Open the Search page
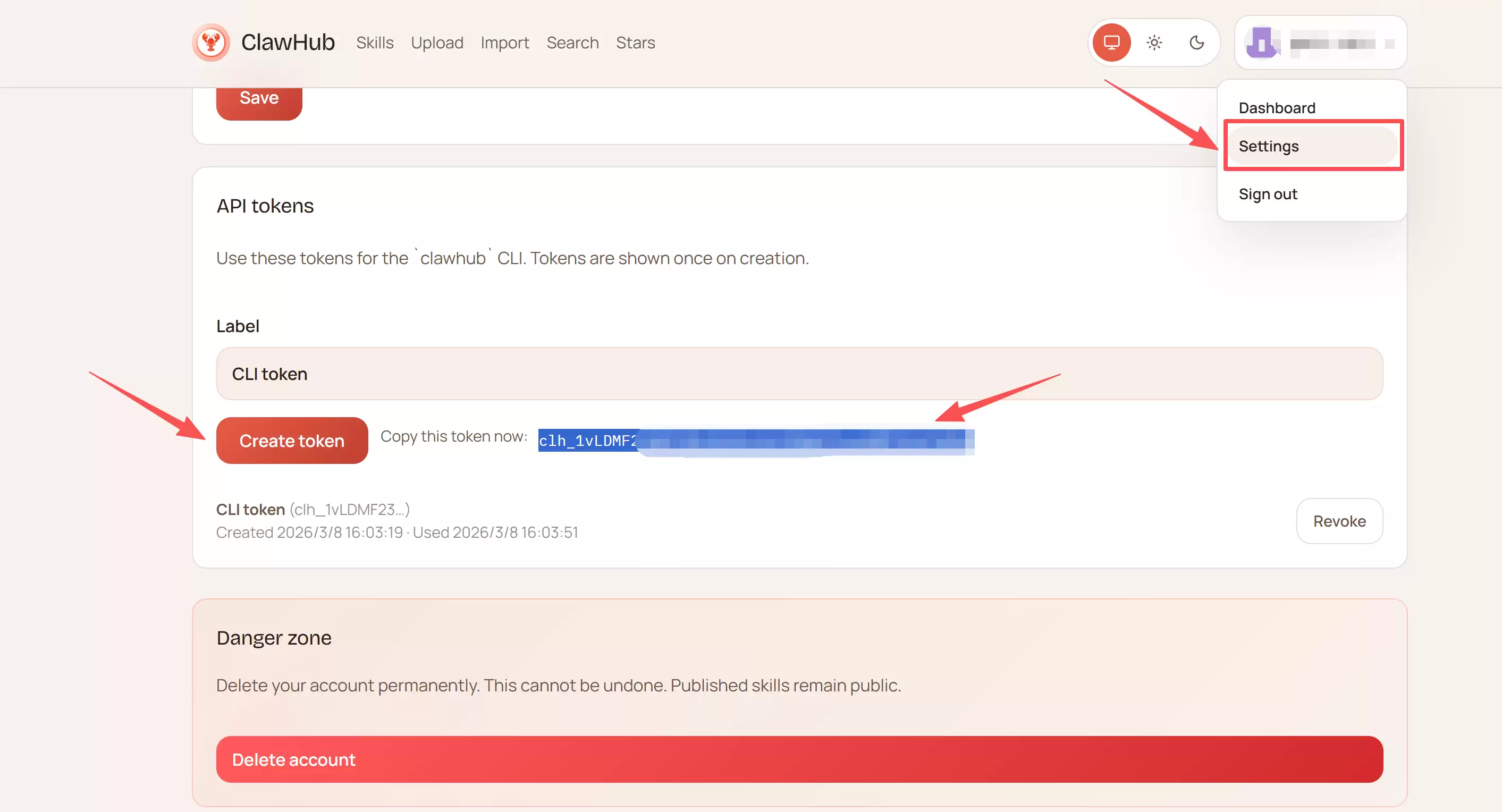The height and width of the screenshot is (812, 1502). pyautogui.click(x=572, y=43)
